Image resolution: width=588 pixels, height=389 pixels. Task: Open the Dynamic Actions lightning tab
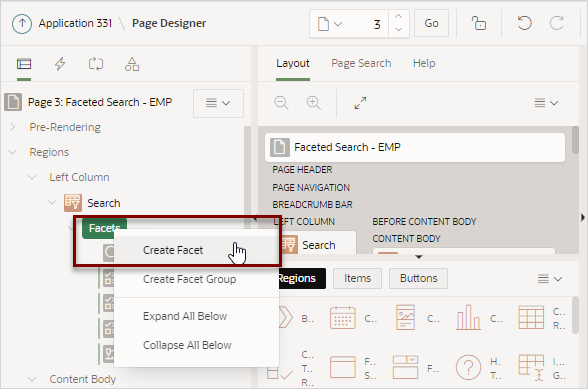click(60, 64)
